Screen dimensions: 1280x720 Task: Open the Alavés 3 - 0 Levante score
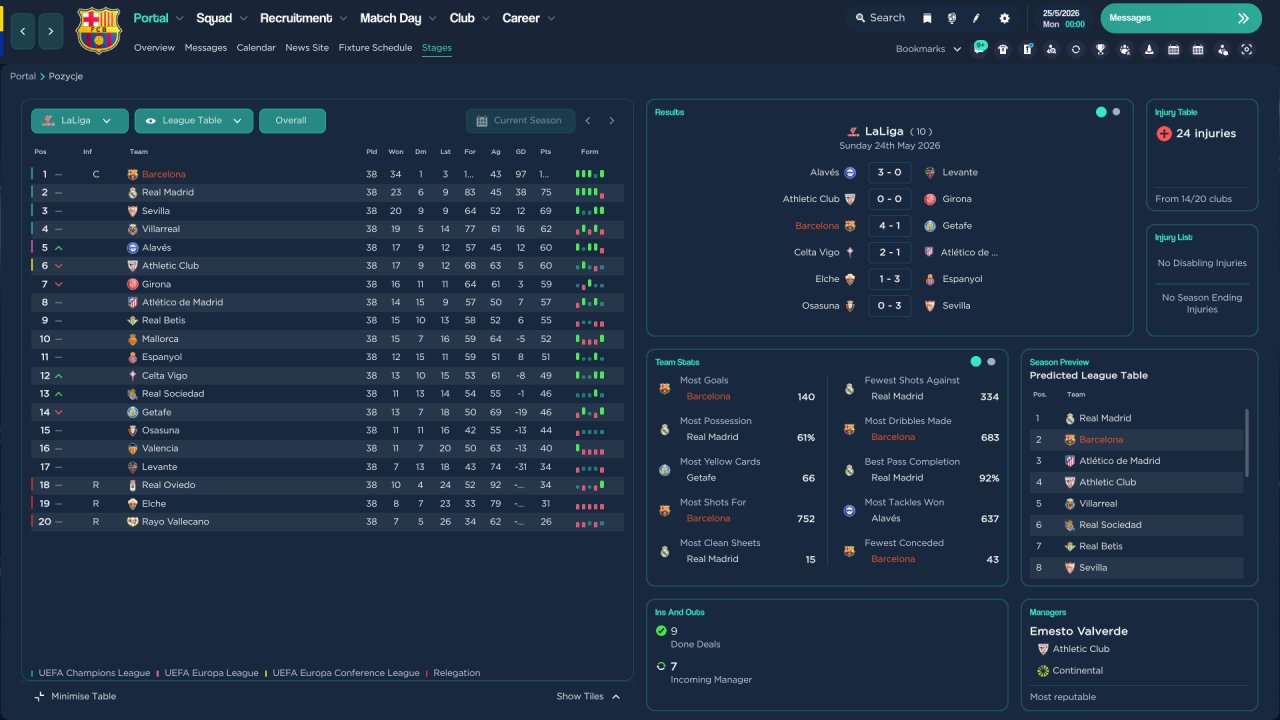pos(889,172)
